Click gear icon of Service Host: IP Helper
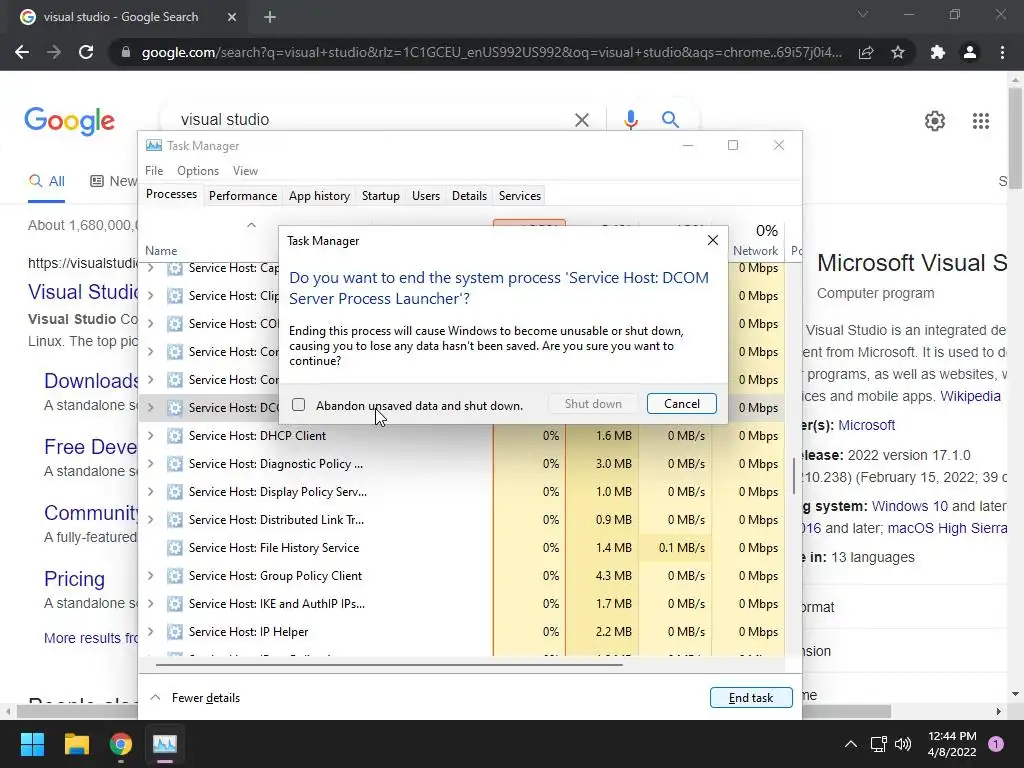This screenshot has height=768, width=1024. pos(174,632)
